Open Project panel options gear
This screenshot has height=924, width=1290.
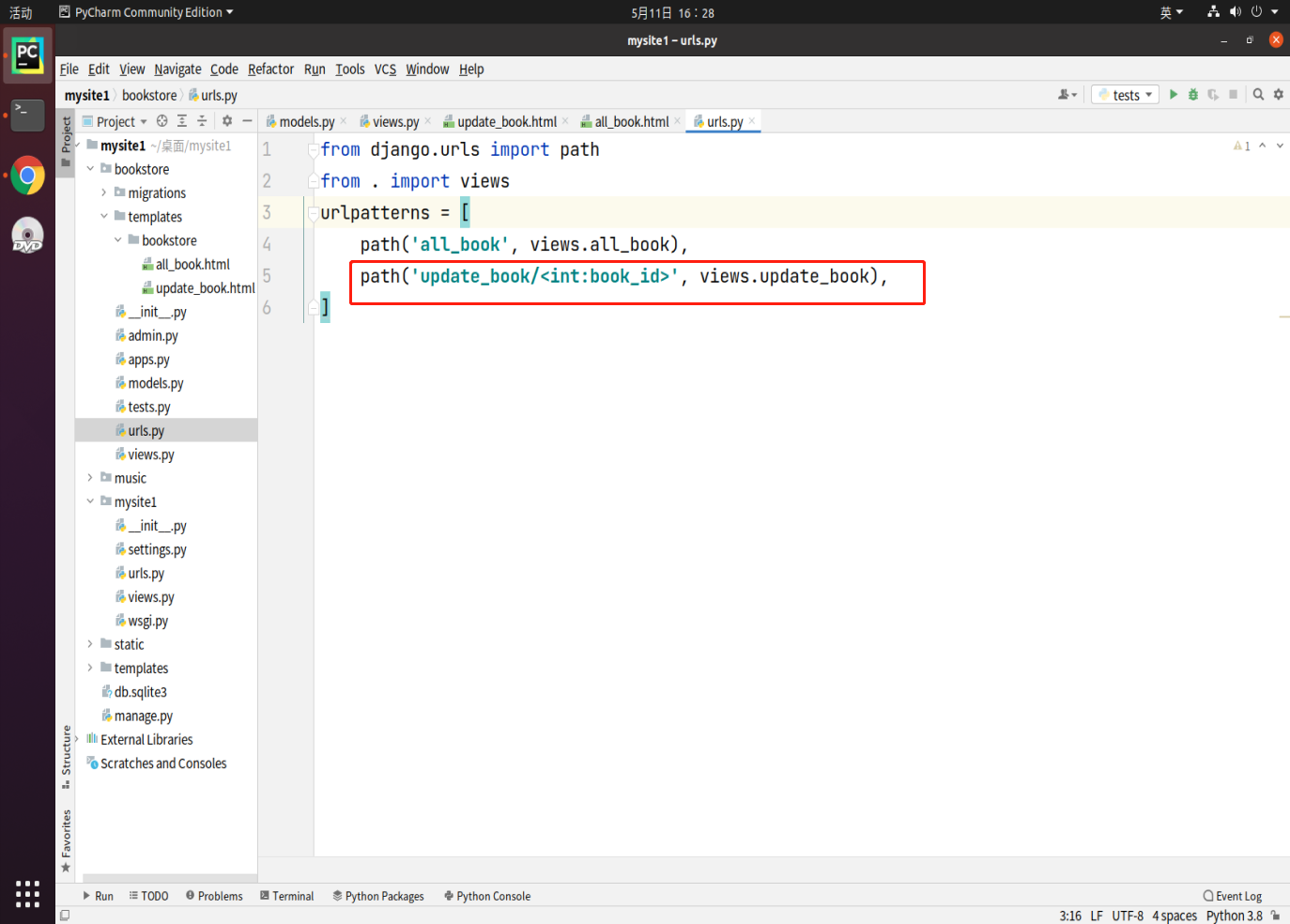[227, 121]
